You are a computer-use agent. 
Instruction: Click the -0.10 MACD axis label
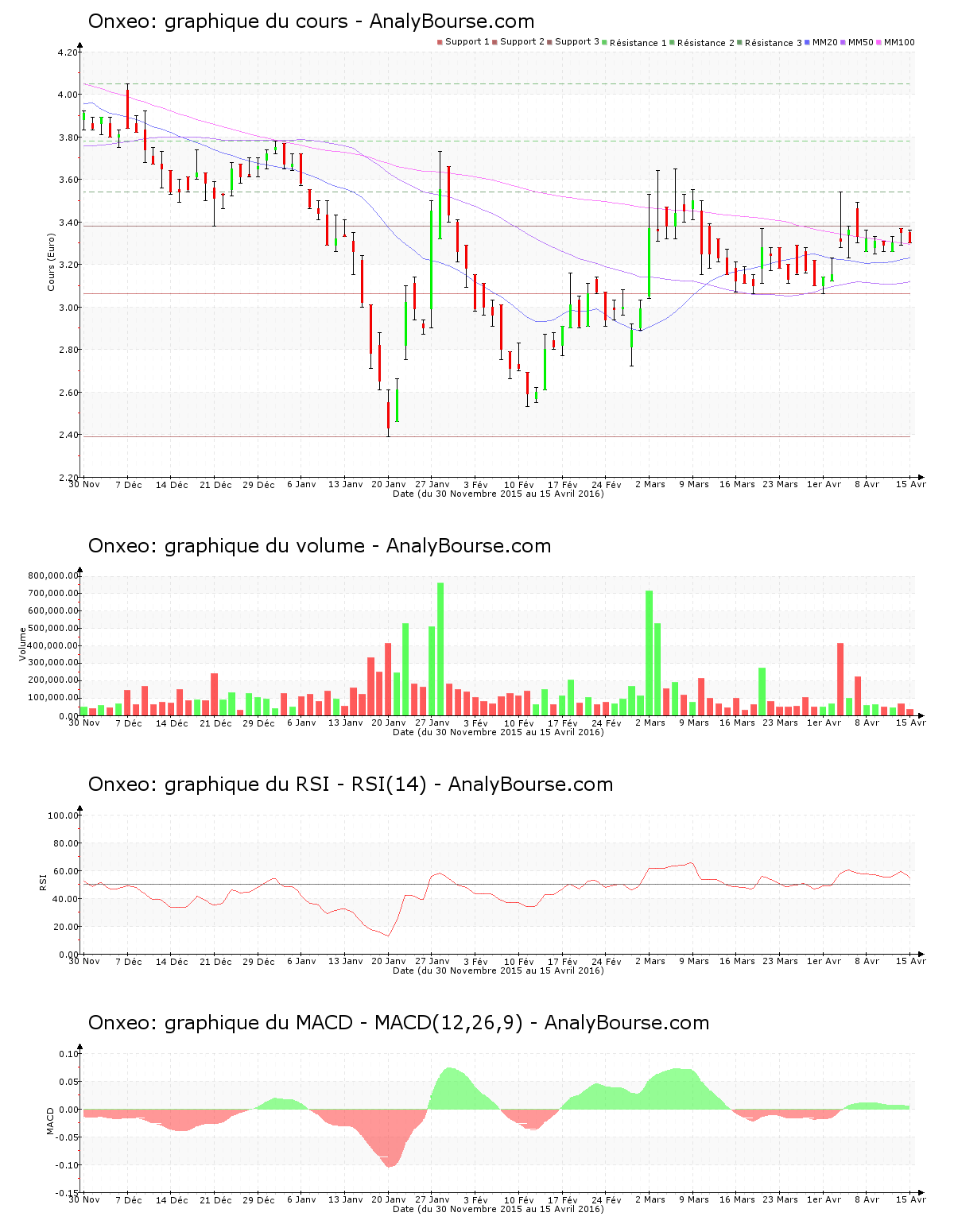click(67, 1165)
